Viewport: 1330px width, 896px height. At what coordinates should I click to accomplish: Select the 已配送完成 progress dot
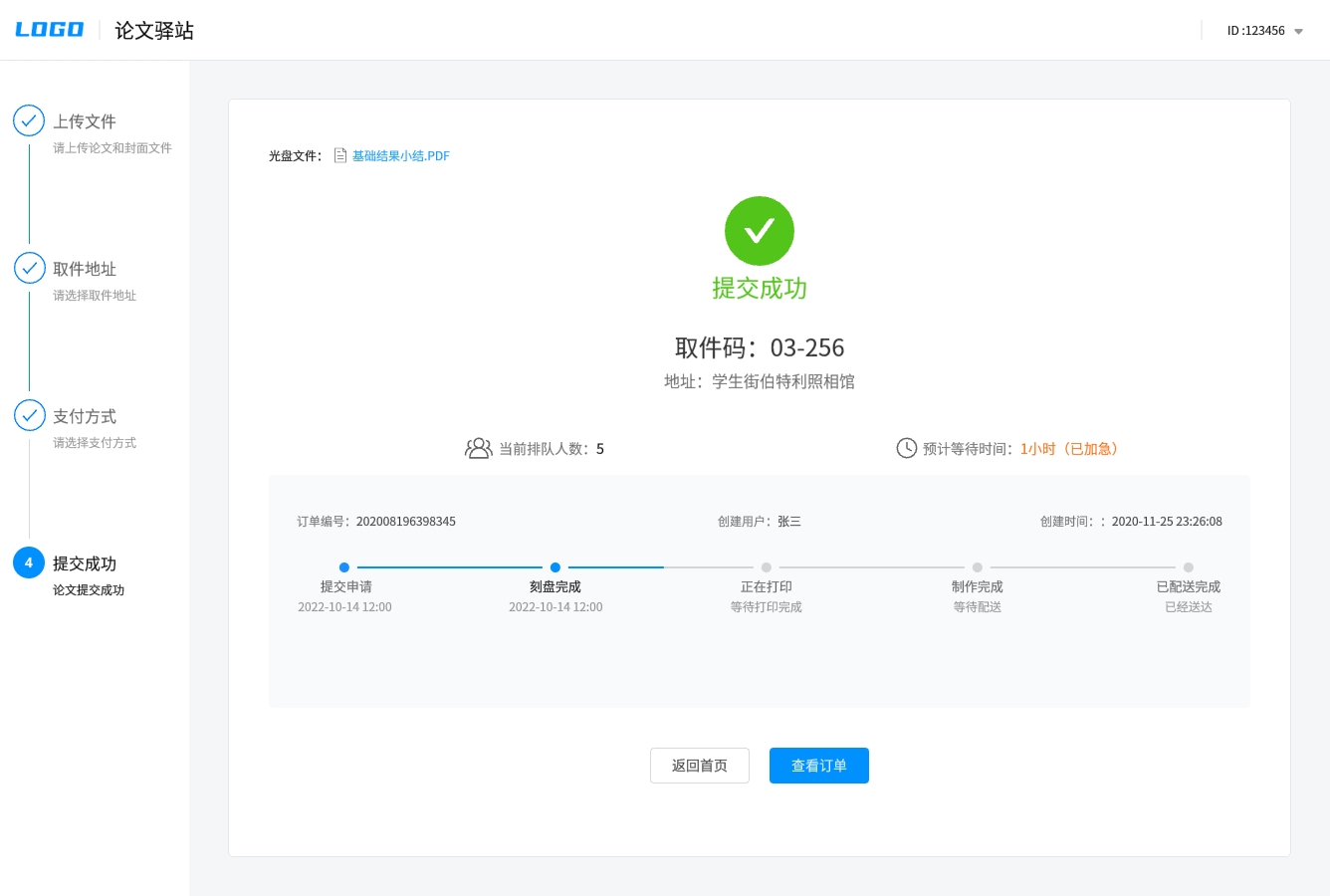click(x=1189, y=567)
